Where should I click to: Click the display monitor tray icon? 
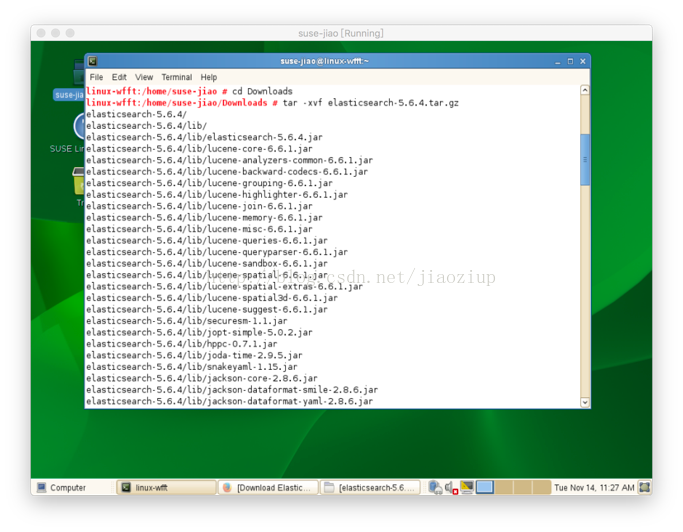point(467,487)
